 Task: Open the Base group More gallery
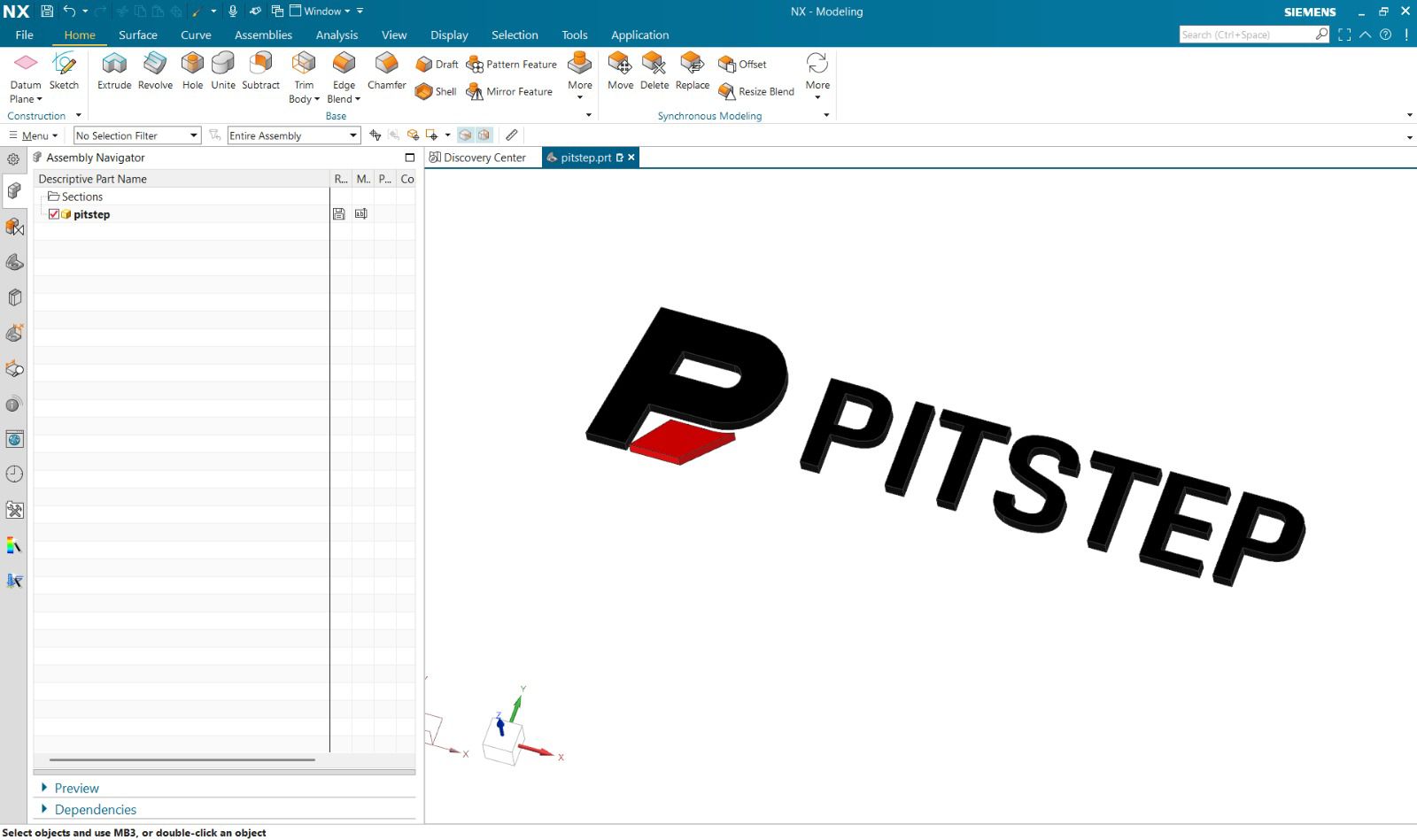click(580, 76)
